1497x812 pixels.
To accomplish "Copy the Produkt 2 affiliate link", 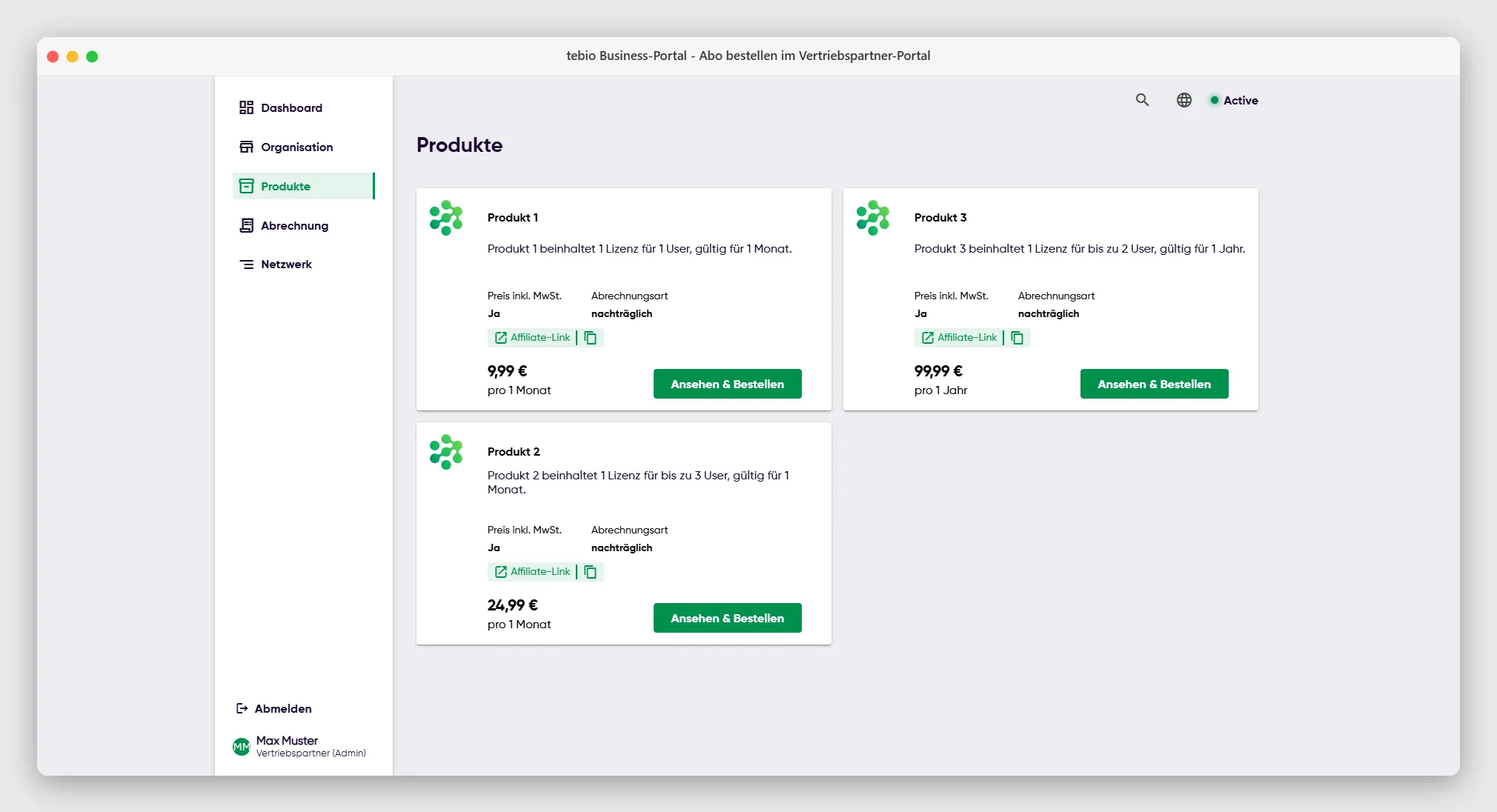I will click(591, 572).
